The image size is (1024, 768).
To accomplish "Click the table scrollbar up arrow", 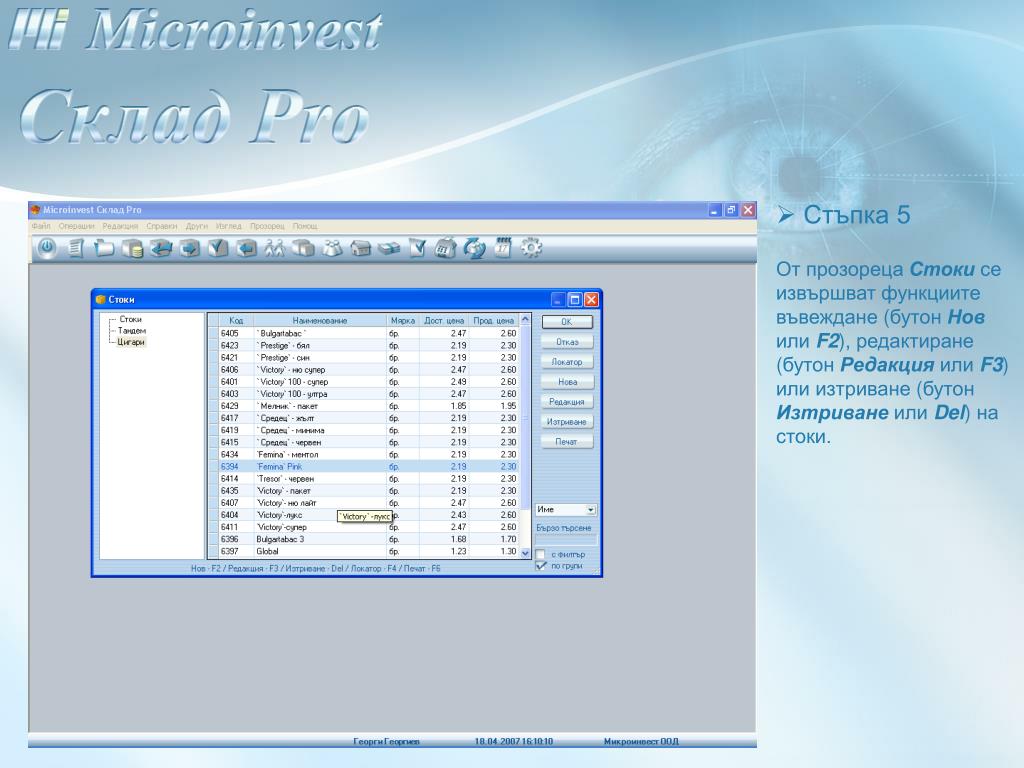I will [525, 319].
